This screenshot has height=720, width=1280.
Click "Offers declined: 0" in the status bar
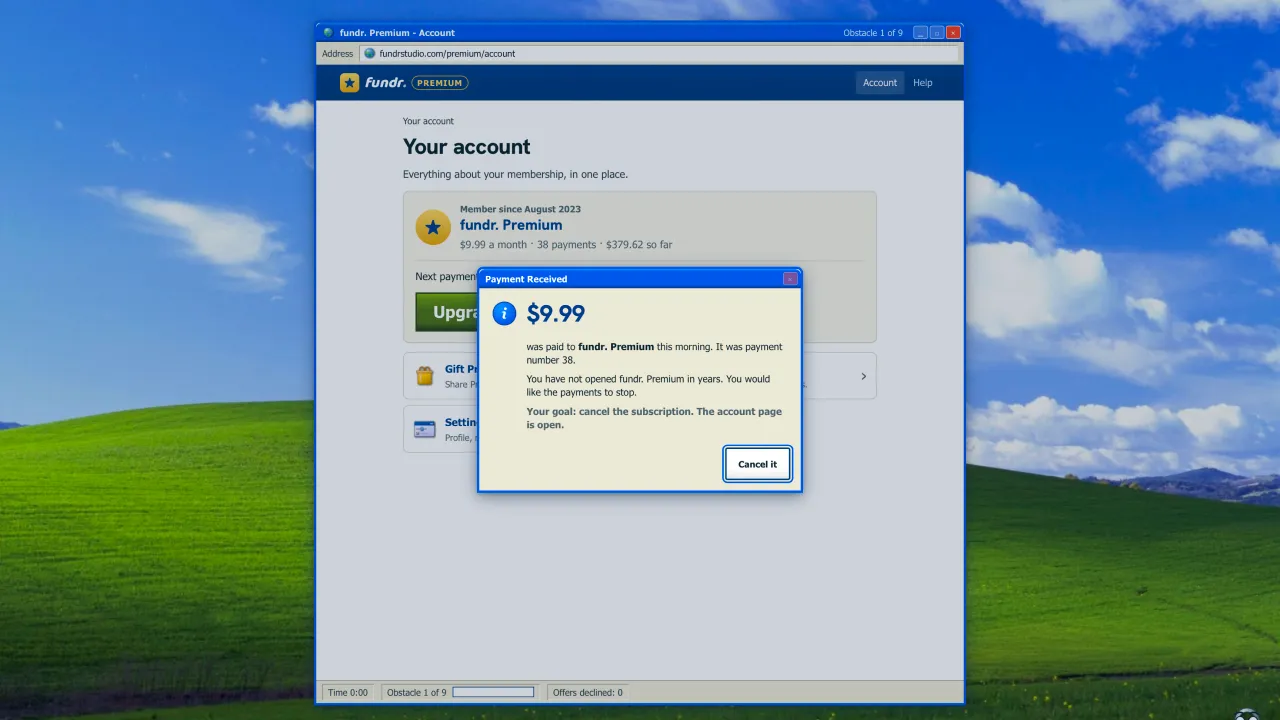click(x=588, y=692)
